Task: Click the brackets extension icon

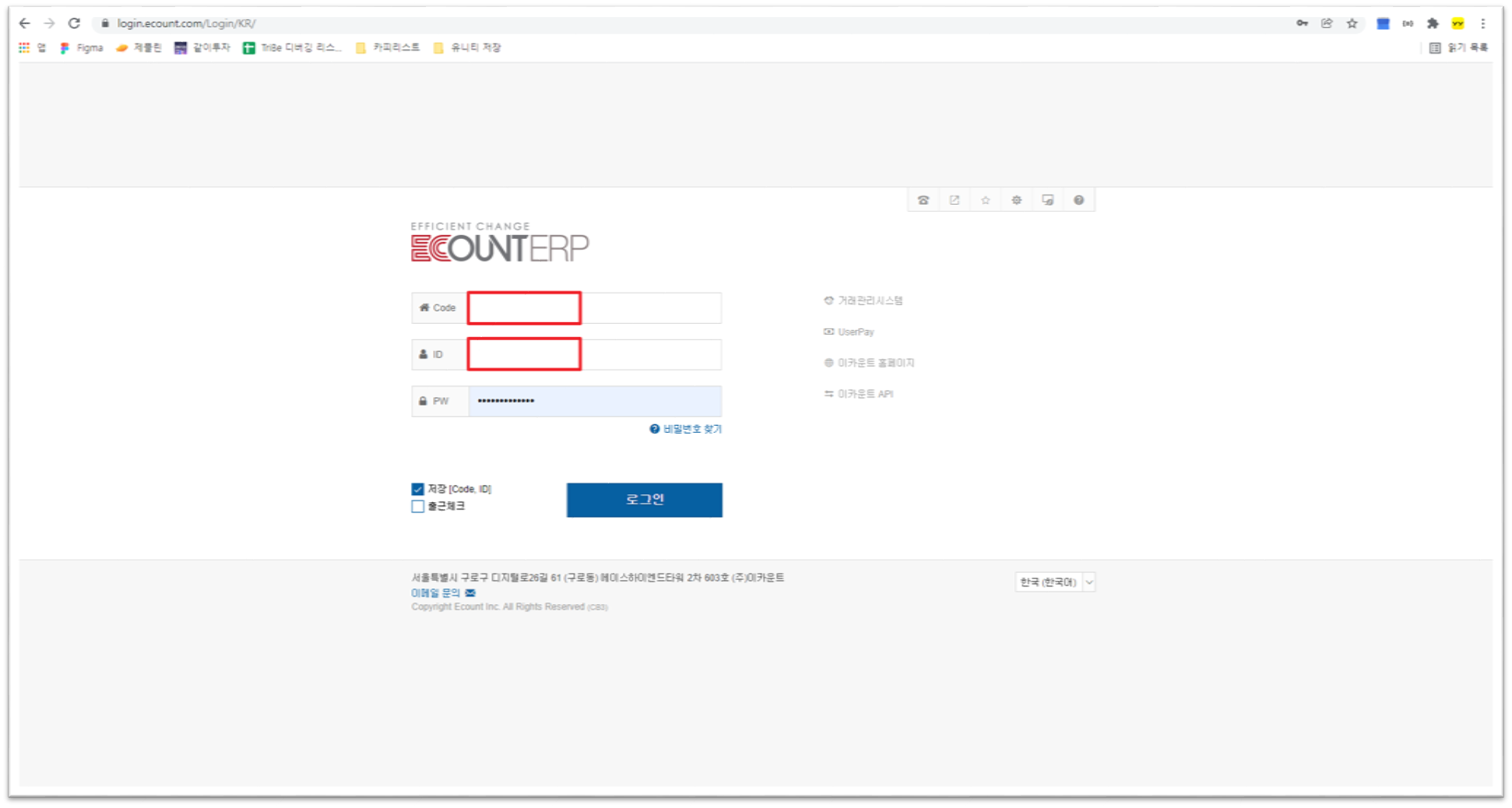Action: pos(1408,23)
